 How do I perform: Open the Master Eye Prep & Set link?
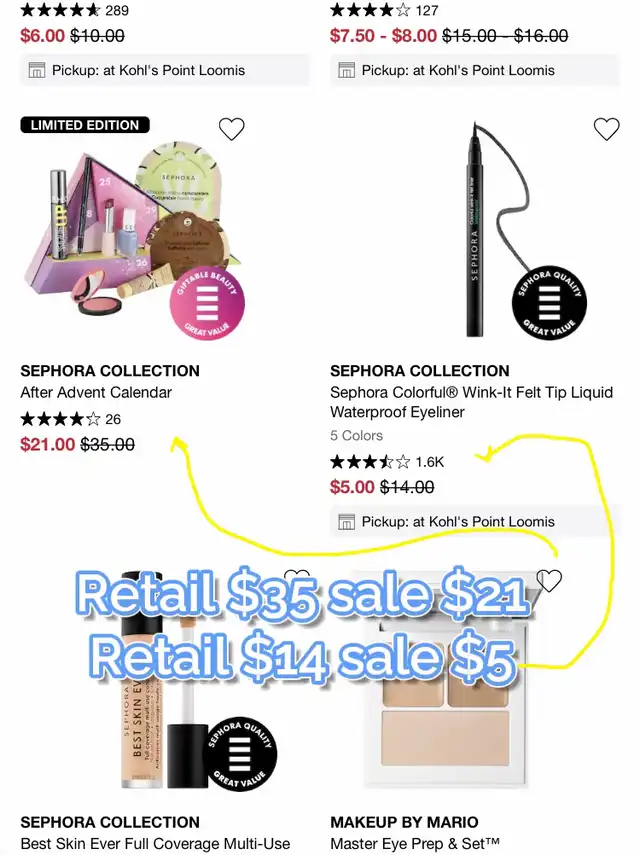[415, 844]
